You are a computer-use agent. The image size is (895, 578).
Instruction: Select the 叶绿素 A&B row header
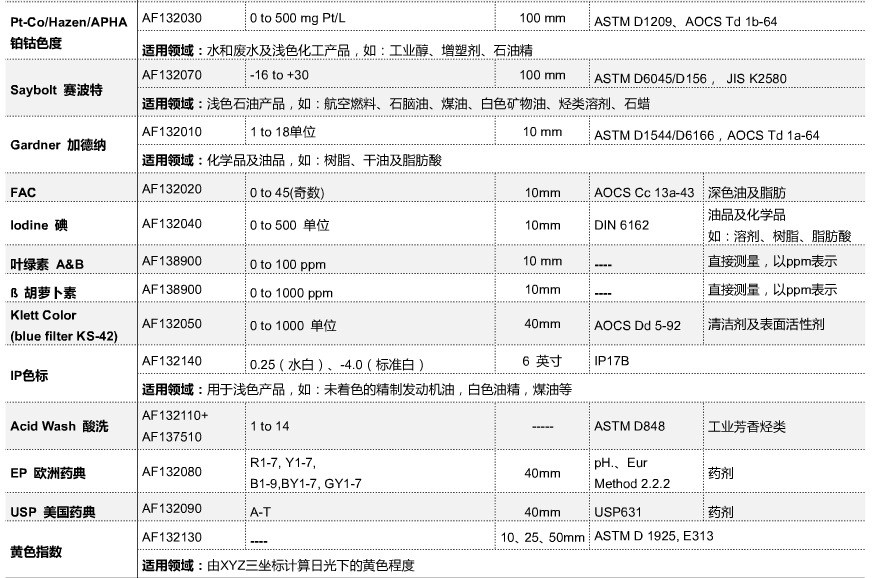point(47,264)
